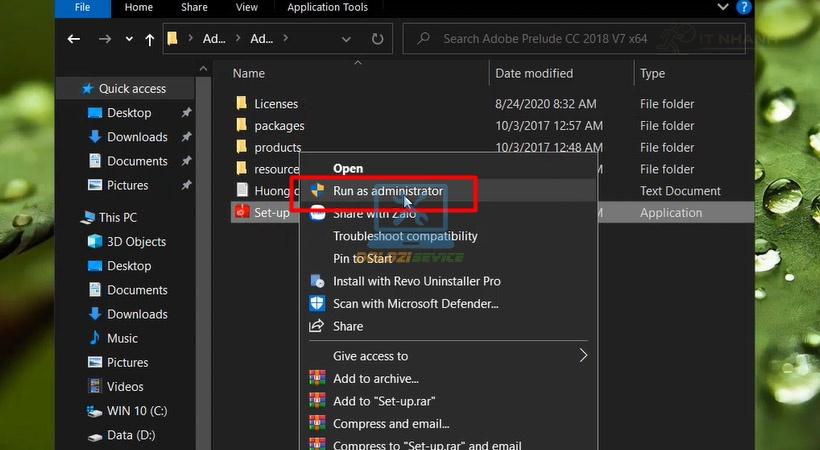820x450 pixels.
Task: Select the WIN 10 (C:) drive
Action: 138,411
